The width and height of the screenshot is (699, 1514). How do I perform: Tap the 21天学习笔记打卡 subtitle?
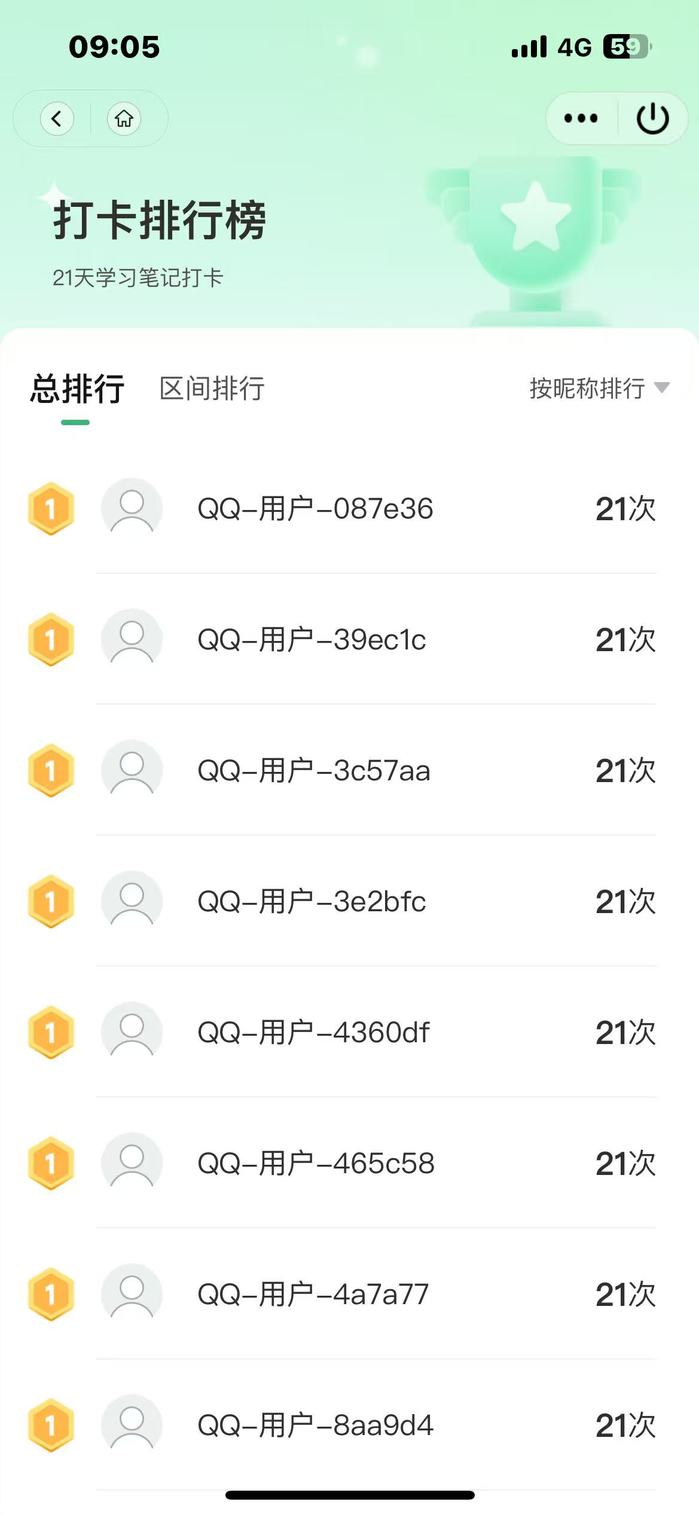point(138,278)
